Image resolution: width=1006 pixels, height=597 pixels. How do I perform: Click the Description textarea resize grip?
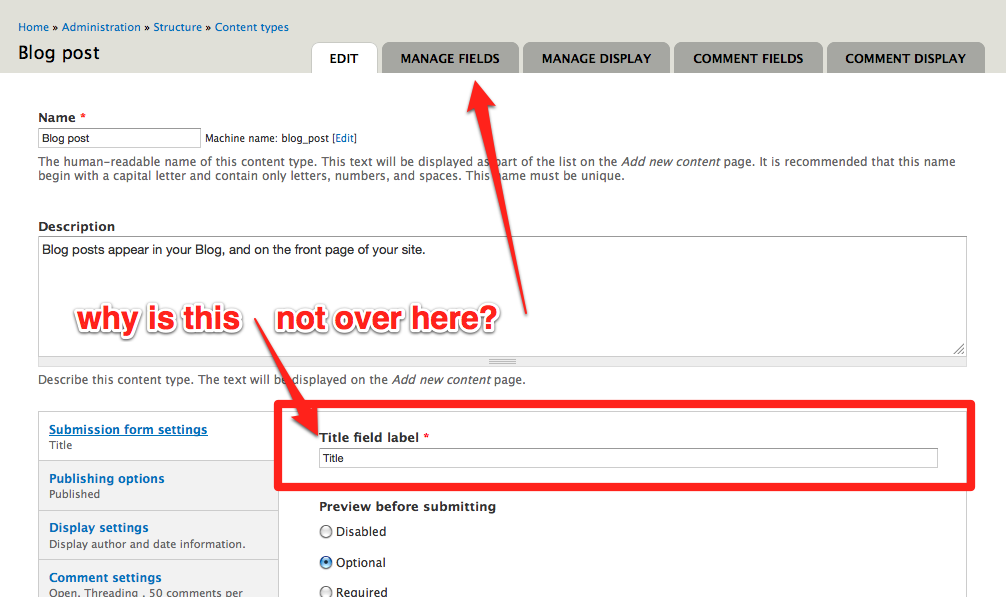(x=958, y=347)
